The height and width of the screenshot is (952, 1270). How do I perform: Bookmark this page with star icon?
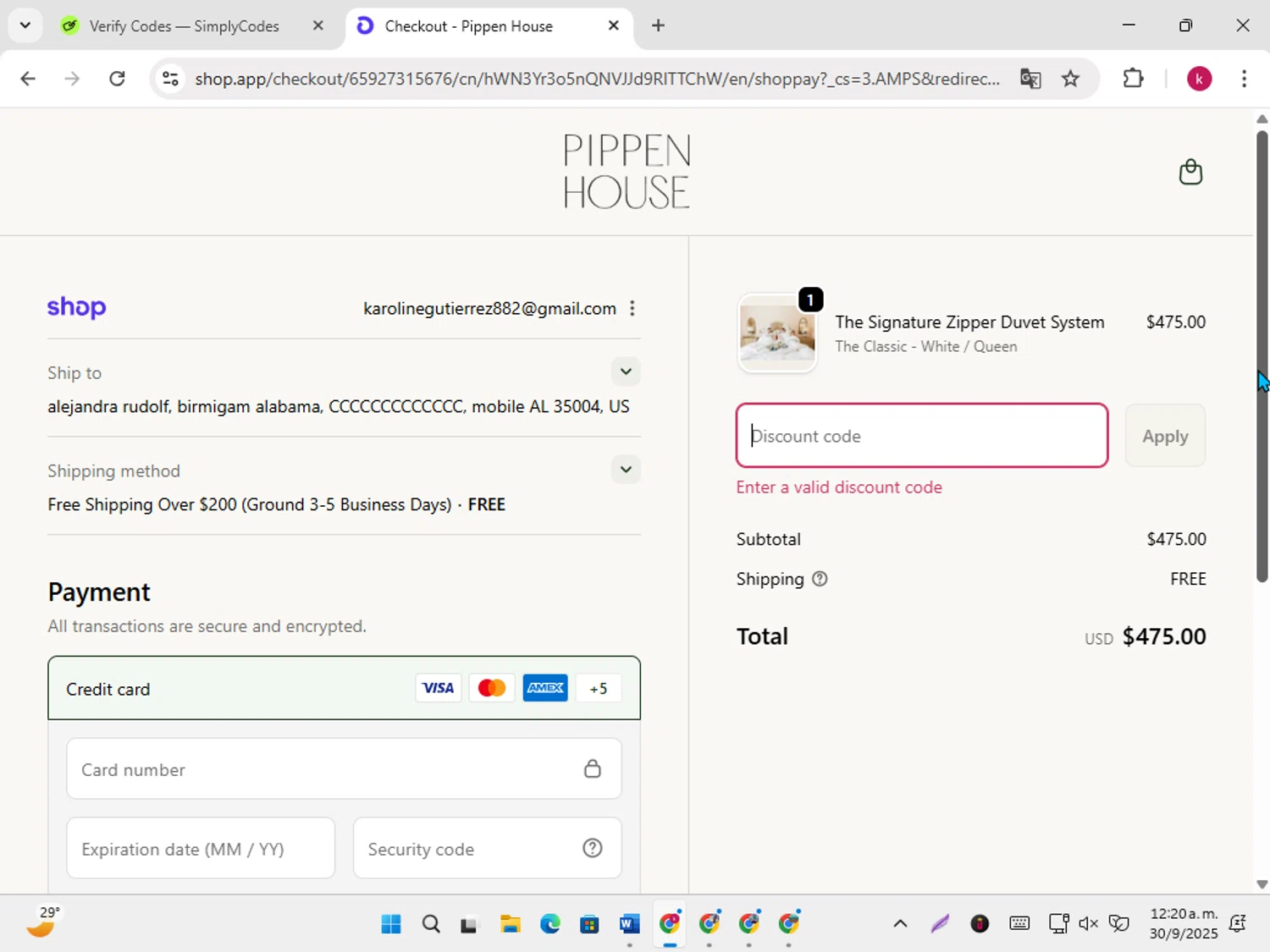pos(1071,79)
